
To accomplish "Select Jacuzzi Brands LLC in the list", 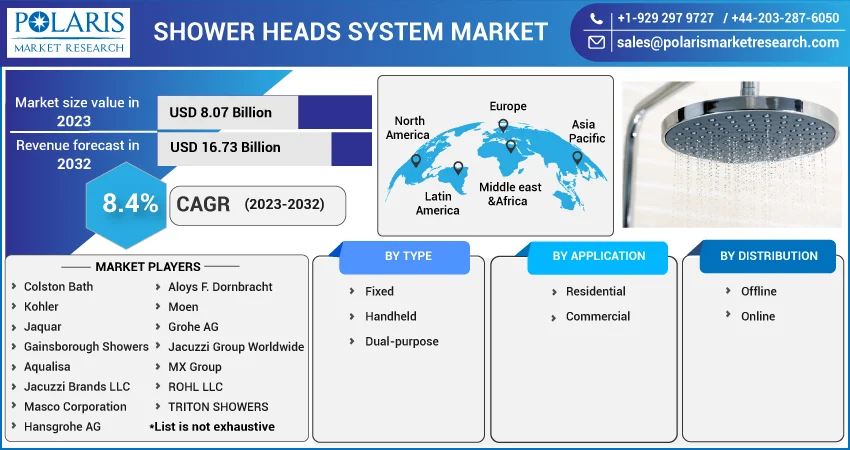I will [x=77, y=387].
